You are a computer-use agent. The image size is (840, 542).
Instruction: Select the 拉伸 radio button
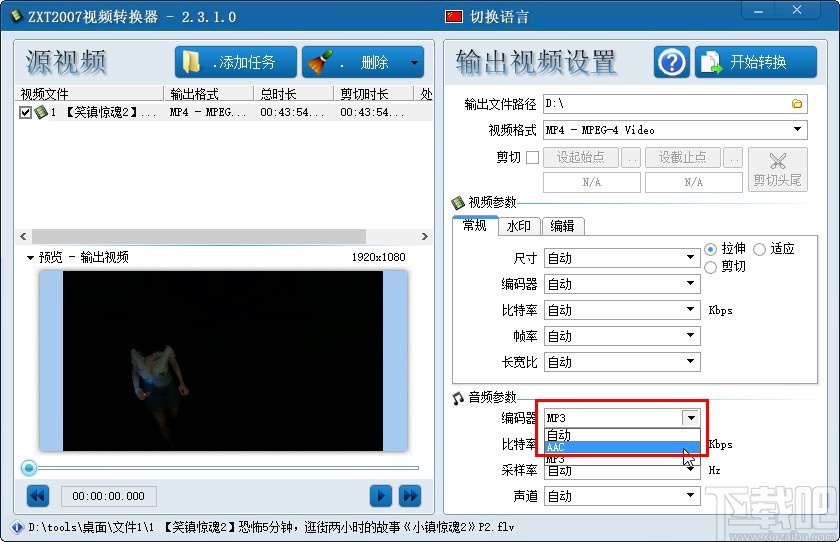[x=710, y=249]
